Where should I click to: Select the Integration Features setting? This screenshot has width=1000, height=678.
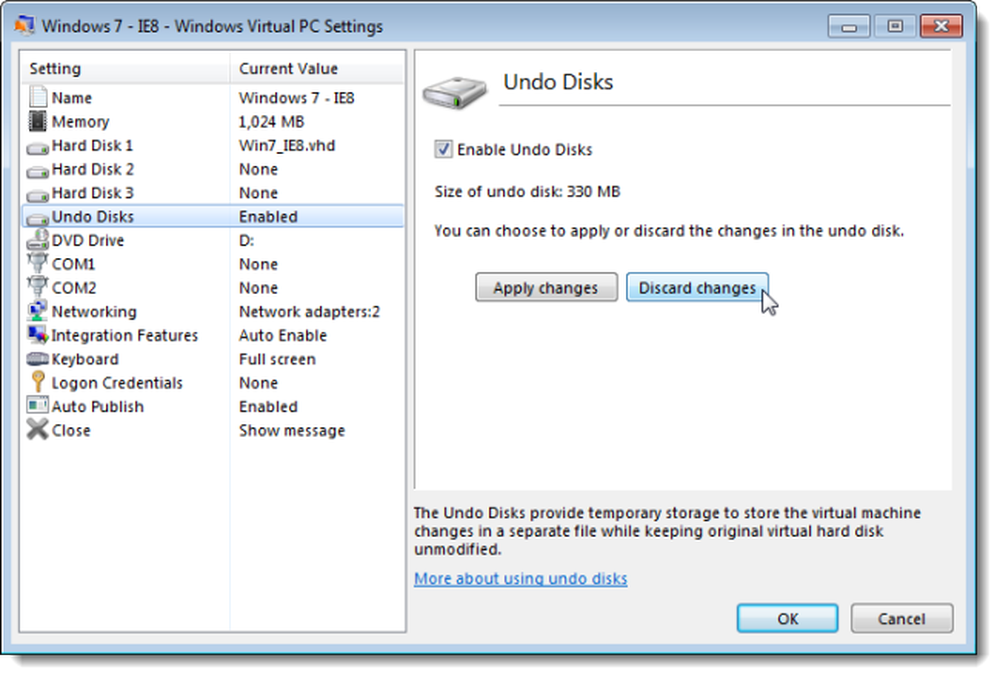[213, 335]
